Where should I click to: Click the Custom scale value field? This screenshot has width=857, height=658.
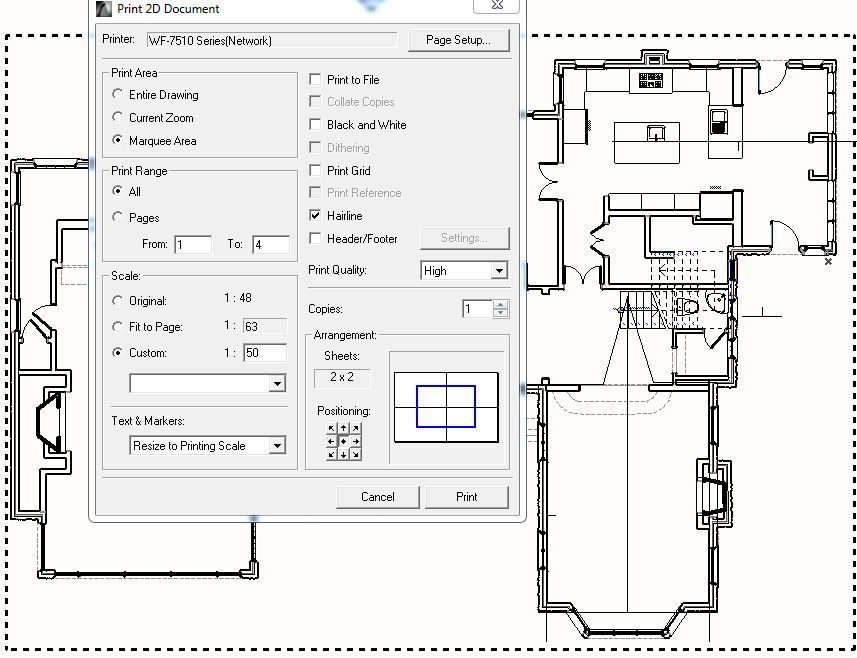coord(265,352)
